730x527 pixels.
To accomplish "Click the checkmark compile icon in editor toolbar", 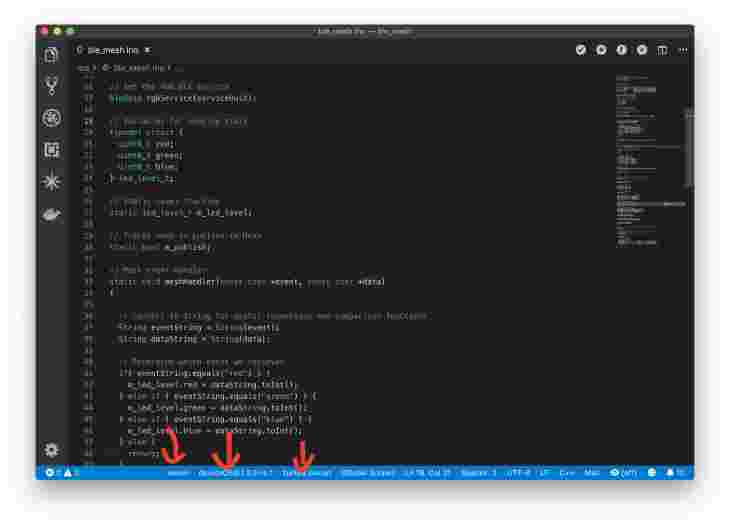I will click(x=581, y=50).
